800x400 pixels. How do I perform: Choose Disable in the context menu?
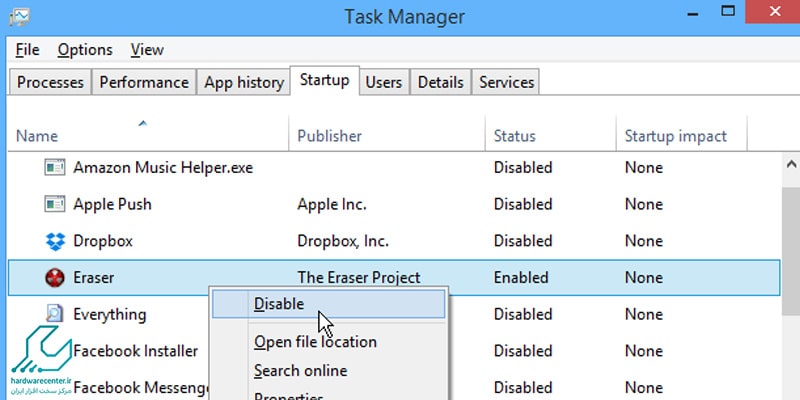pos(329,304)
